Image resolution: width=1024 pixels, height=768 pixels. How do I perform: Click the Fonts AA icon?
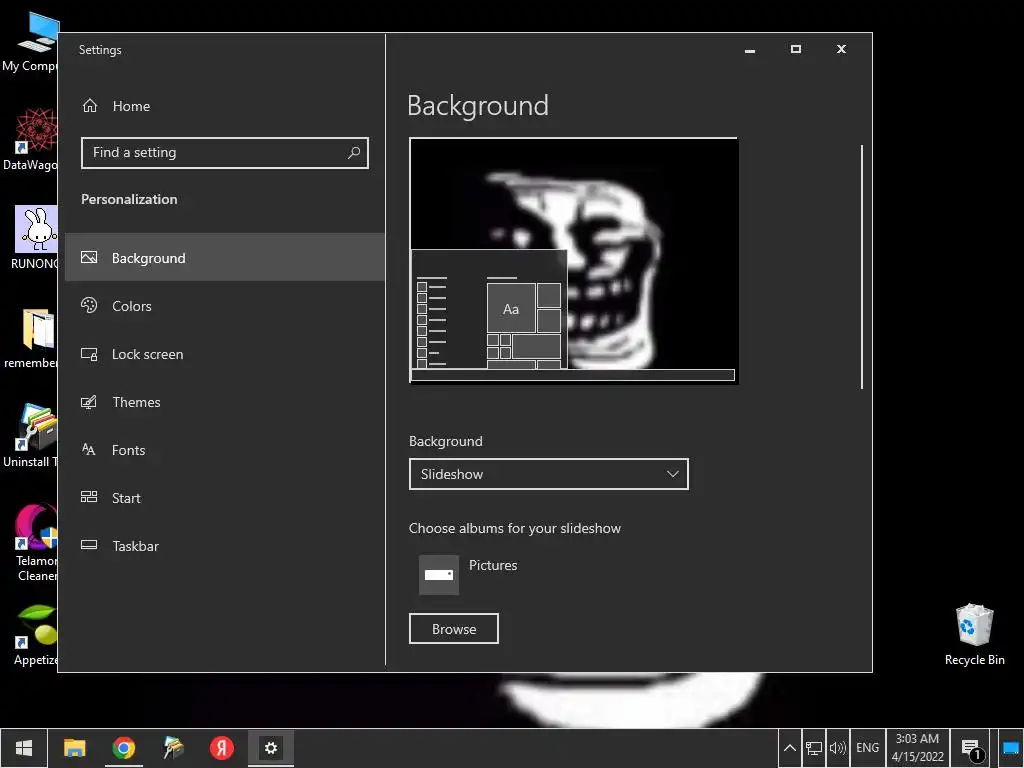click(89, 449)
